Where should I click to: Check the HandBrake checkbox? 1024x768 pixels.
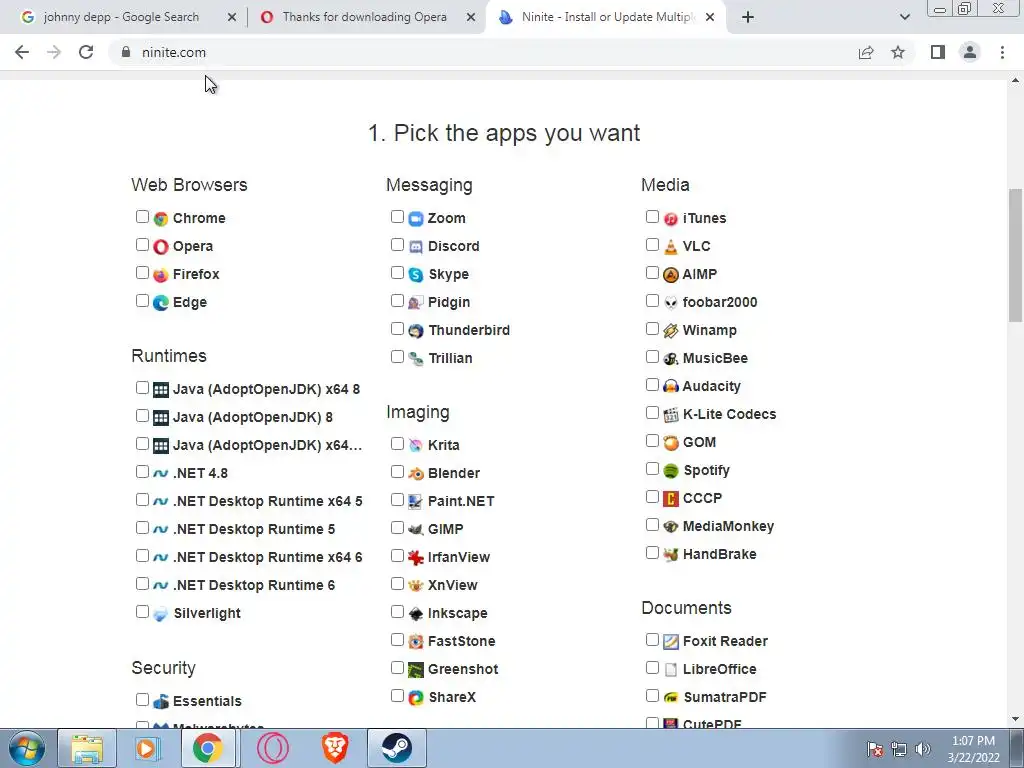coord(652,553)
